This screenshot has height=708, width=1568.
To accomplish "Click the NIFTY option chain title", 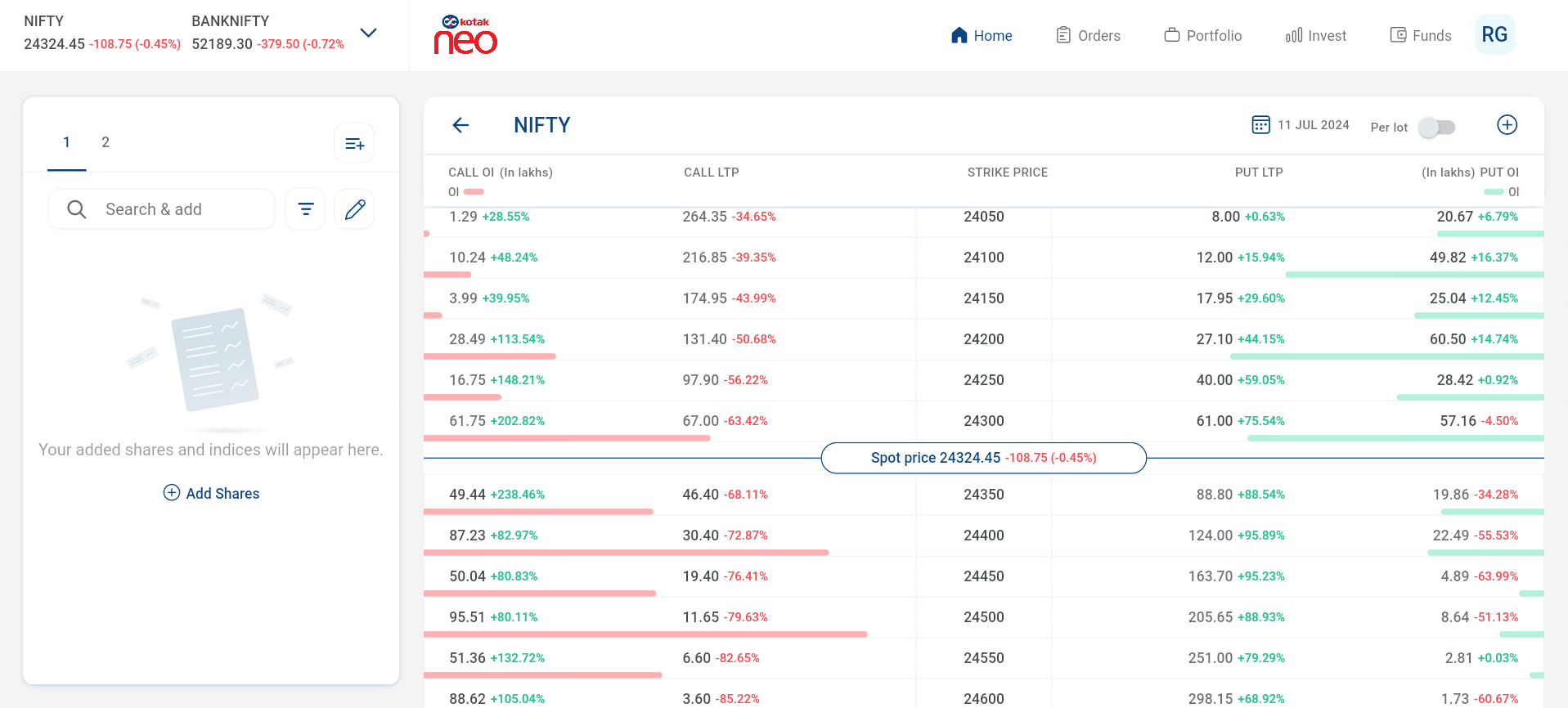I will coord(541,125).
